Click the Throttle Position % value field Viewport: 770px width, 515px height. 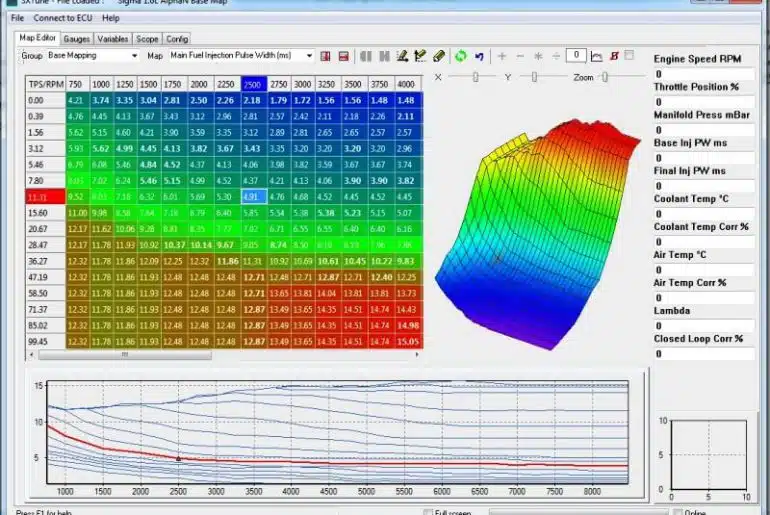click(704, 102)
